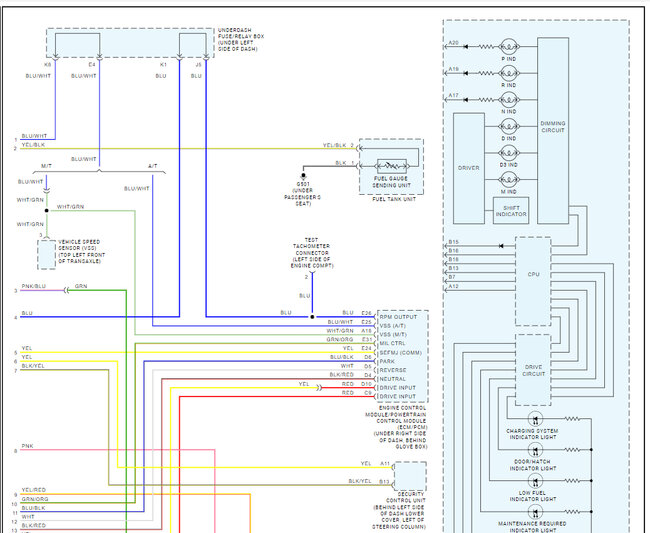Click the 'PNK' wire color label
The height and width of the screenshot is (533, 650).
[27, 446]
